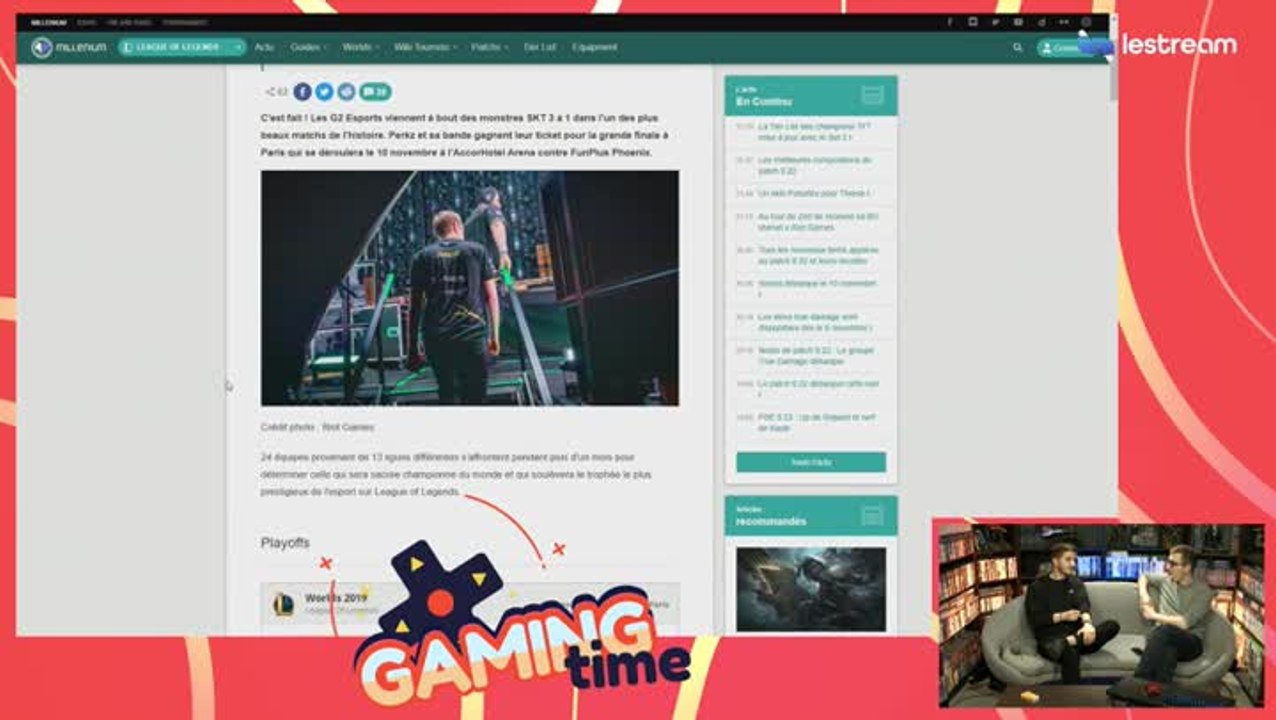This screenshot has height=720, width=1276.
Task: Expand the Patchs dropdown menu
Action: tap(490, 47)
